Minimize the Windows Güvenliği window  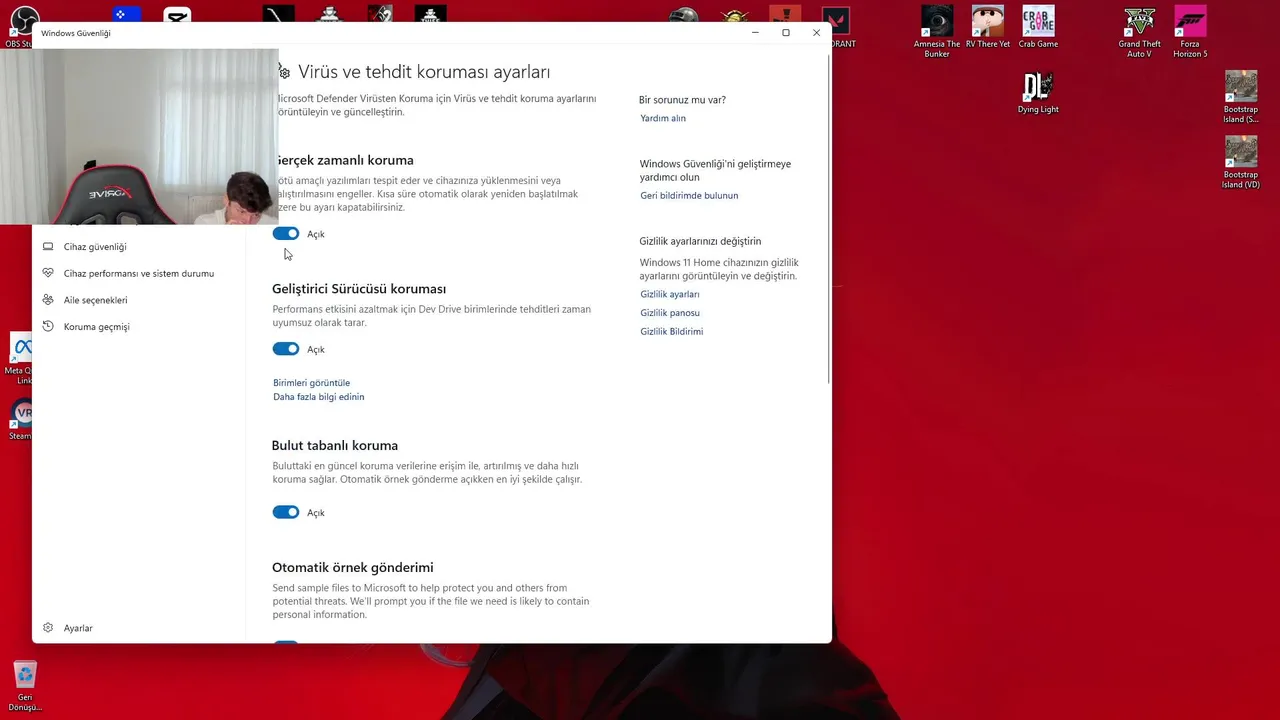coord(755,33)
